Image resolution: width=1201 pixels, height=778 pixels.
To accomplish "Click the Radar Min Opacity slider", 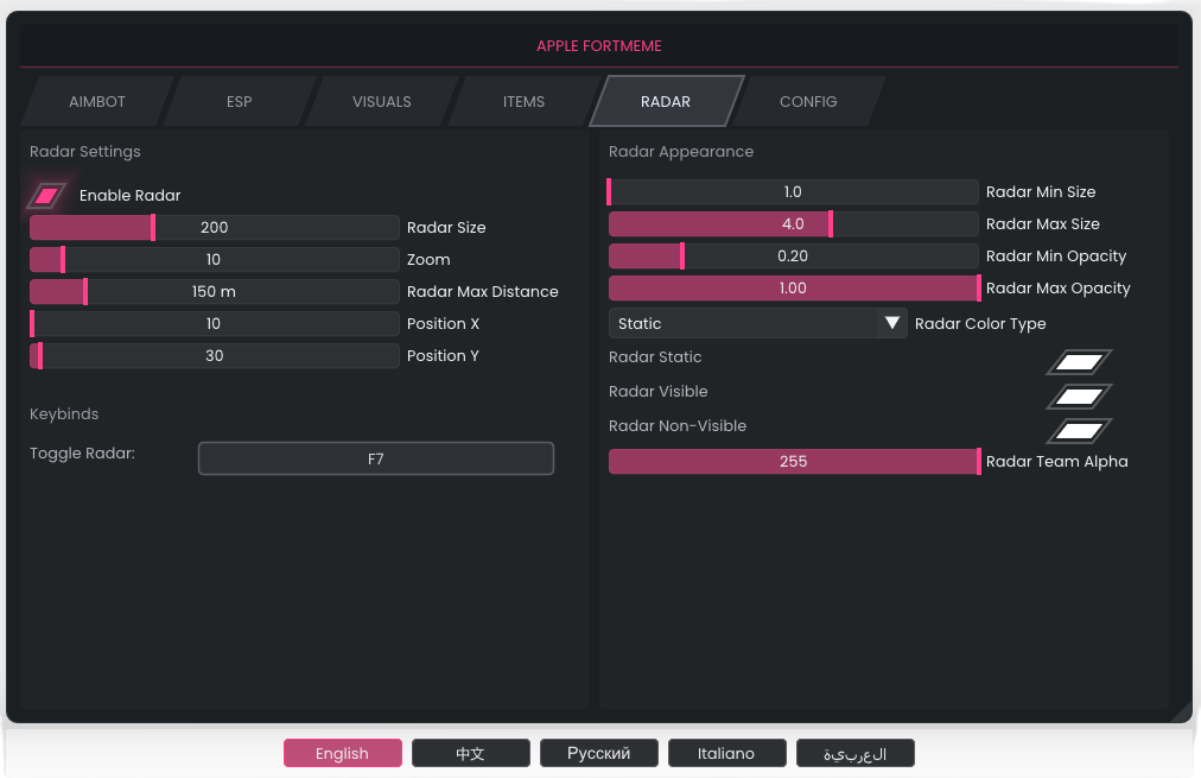I will pos(793,256).
